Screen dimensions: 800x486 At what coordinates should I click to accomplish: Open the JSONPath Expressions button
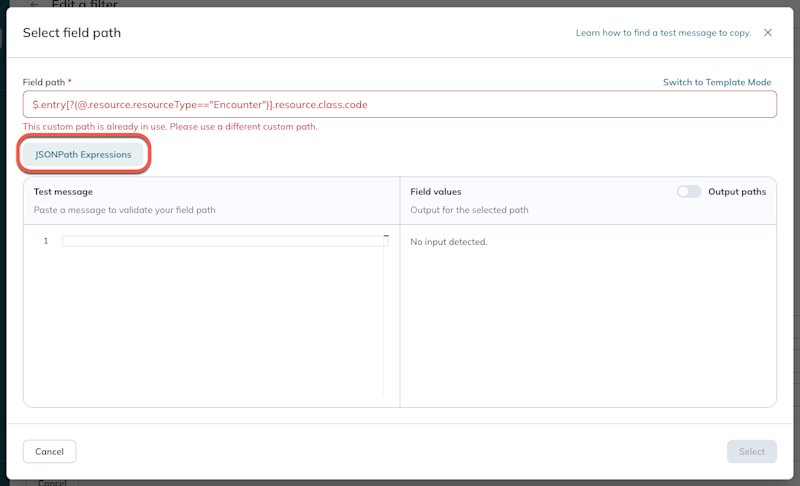[x=83, y=155]
